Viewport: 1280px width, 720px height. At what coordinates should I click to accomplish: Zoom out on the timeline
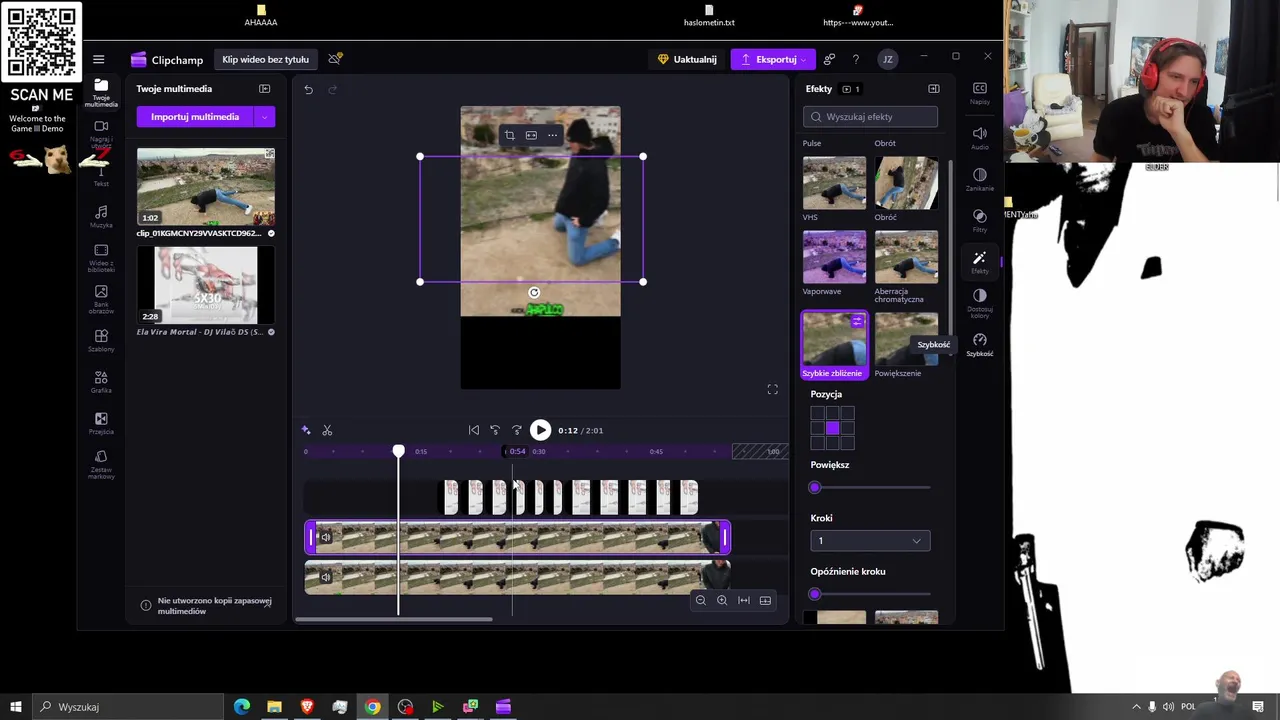[x=700, y=600]
